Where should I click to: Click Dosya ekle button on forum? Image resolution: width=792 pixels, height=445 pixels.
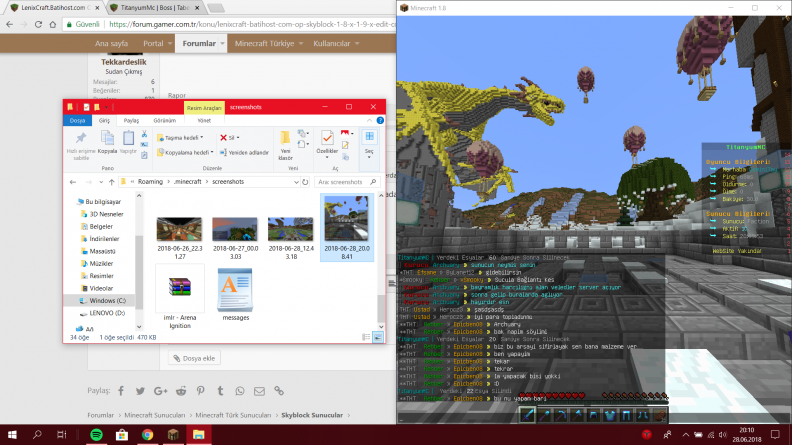tap(194, 358)
